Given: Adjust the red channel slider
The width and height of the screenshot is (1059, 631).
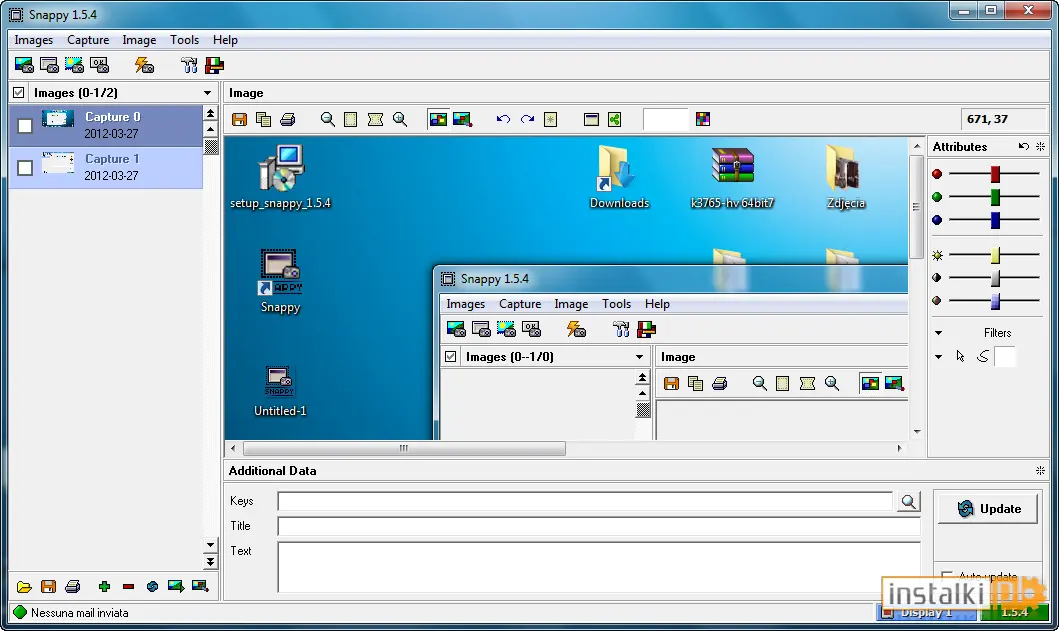Looking at the screenshot, I should point(995,174).
